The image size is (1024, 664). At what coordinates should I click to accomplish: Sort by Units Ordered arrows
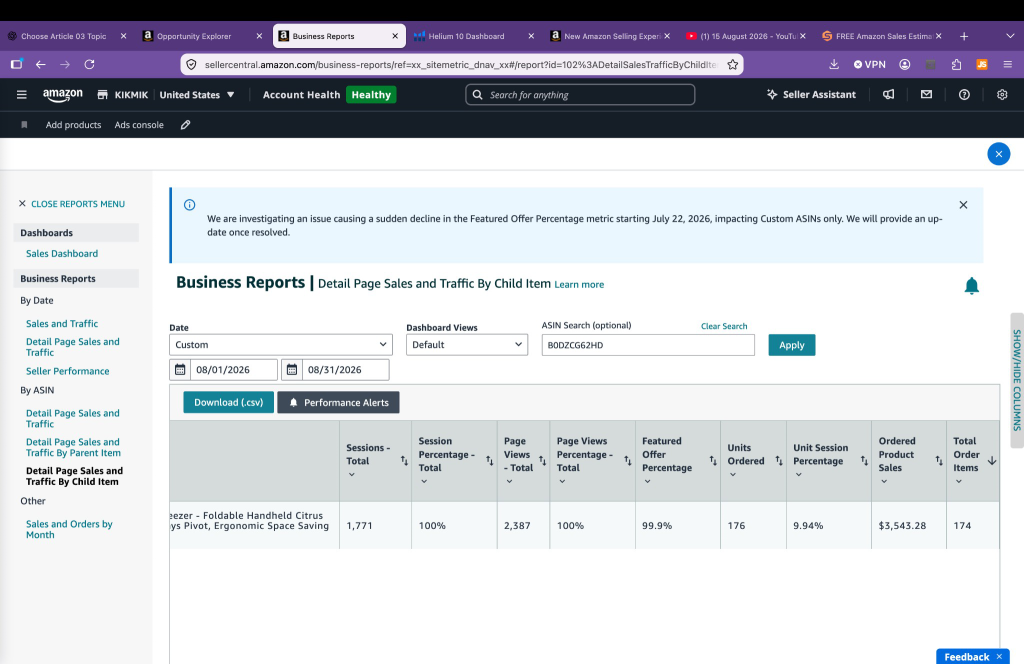click(778, 461)
